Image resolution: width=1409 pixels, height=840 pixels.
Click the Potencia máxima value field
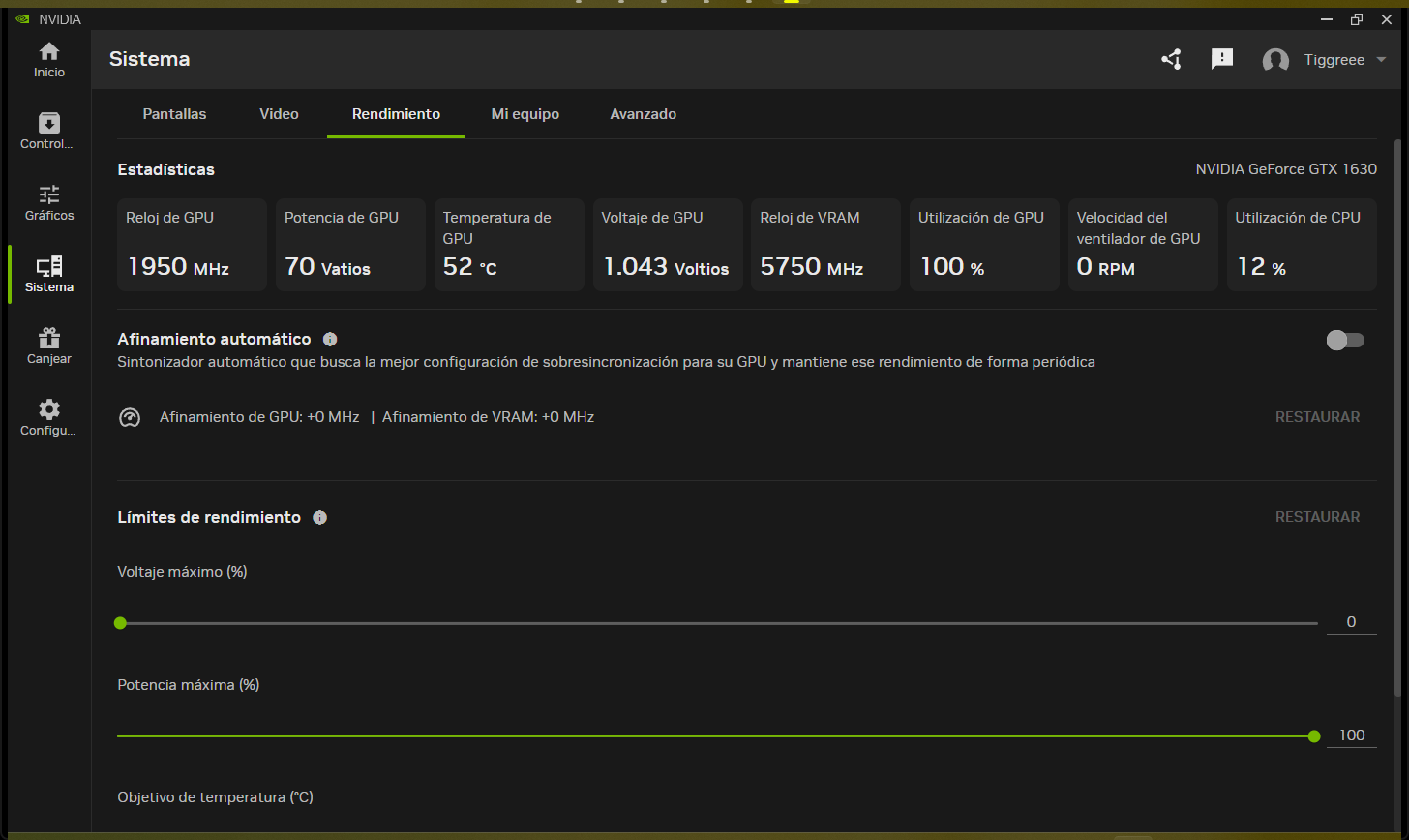point(1351,735)
